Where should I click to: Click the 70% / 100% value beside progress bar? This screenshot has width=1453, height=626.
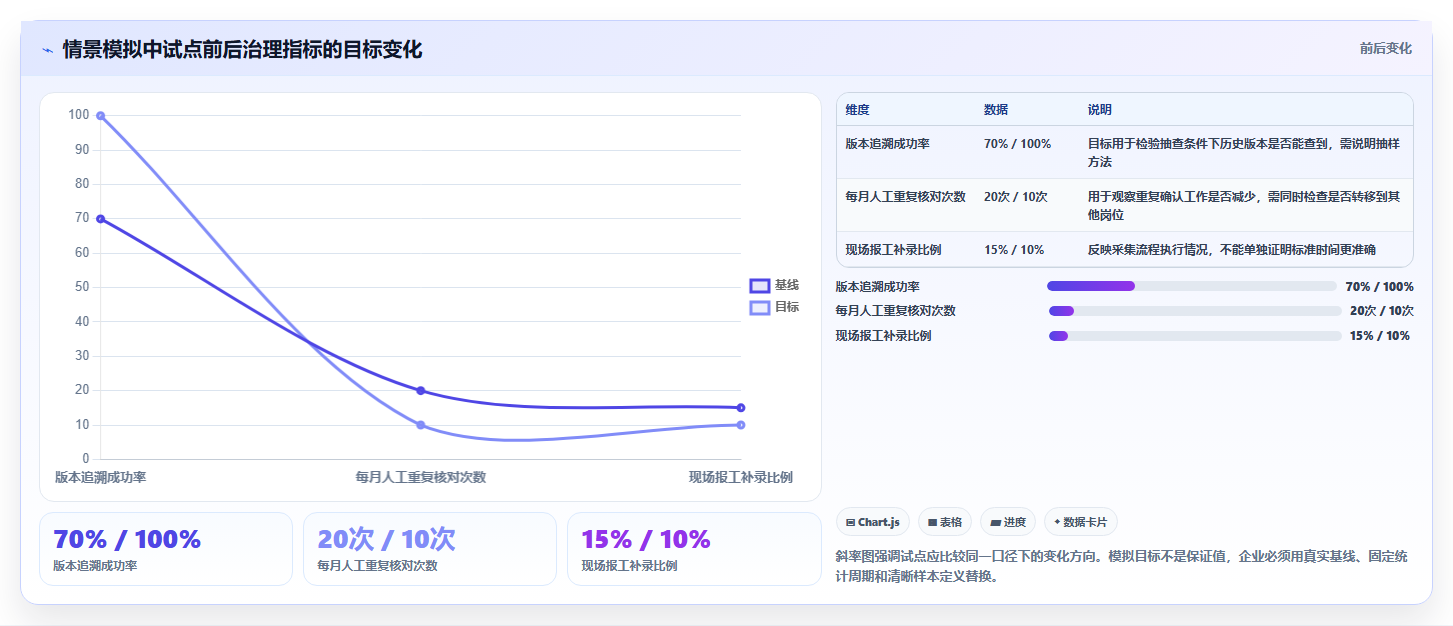pyautogui.click(x=1380, y=287)
